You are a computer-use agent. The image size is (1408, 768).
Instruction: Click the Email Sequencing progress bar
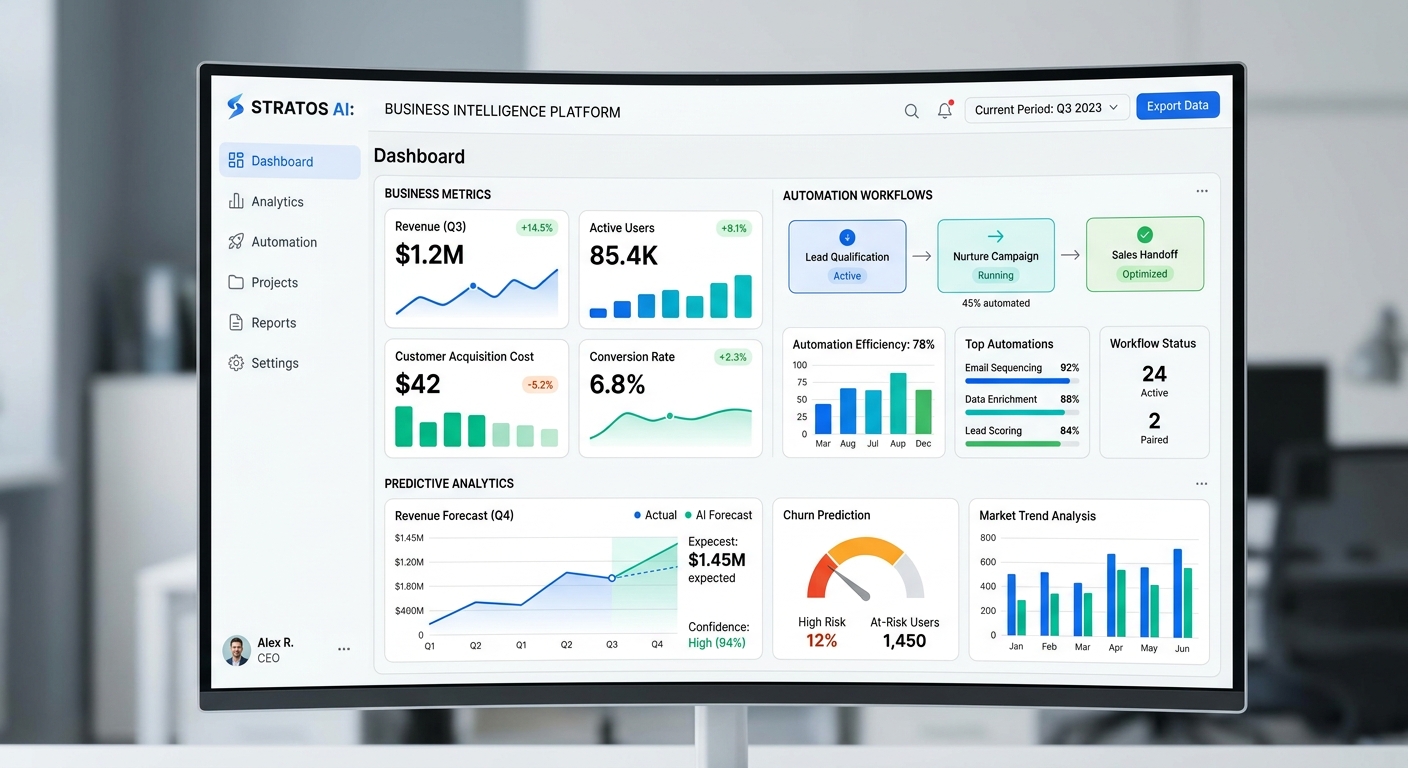tap(1022, 381)
